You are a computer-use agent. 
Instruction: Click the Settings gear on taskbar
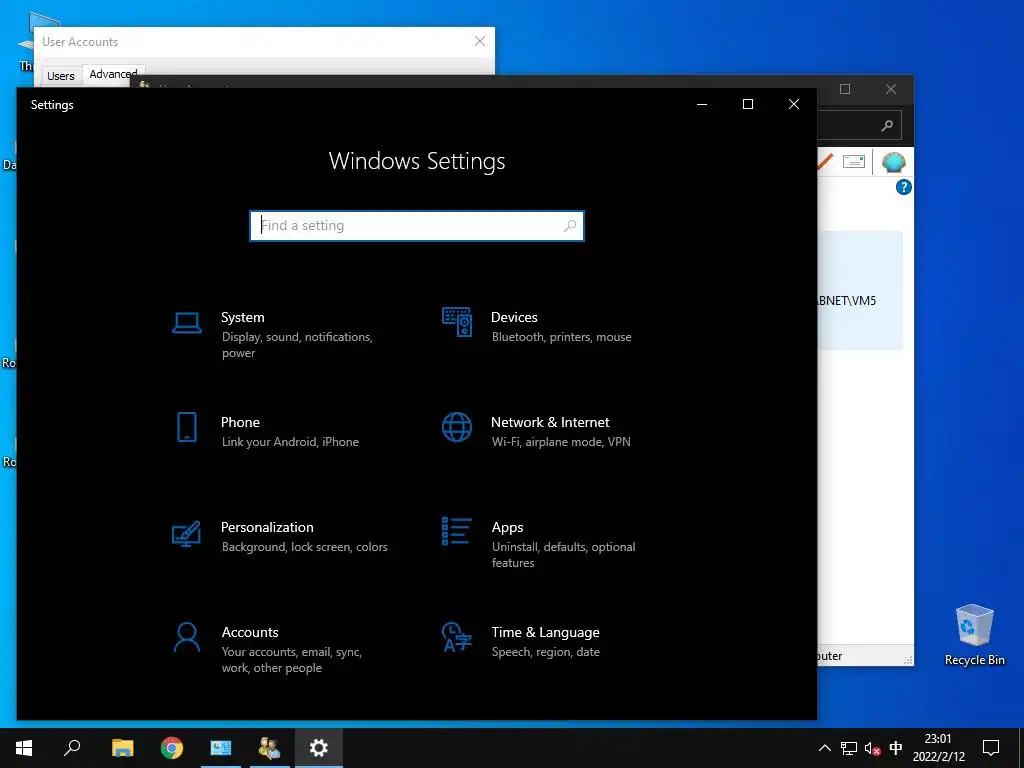pos(319,748)
